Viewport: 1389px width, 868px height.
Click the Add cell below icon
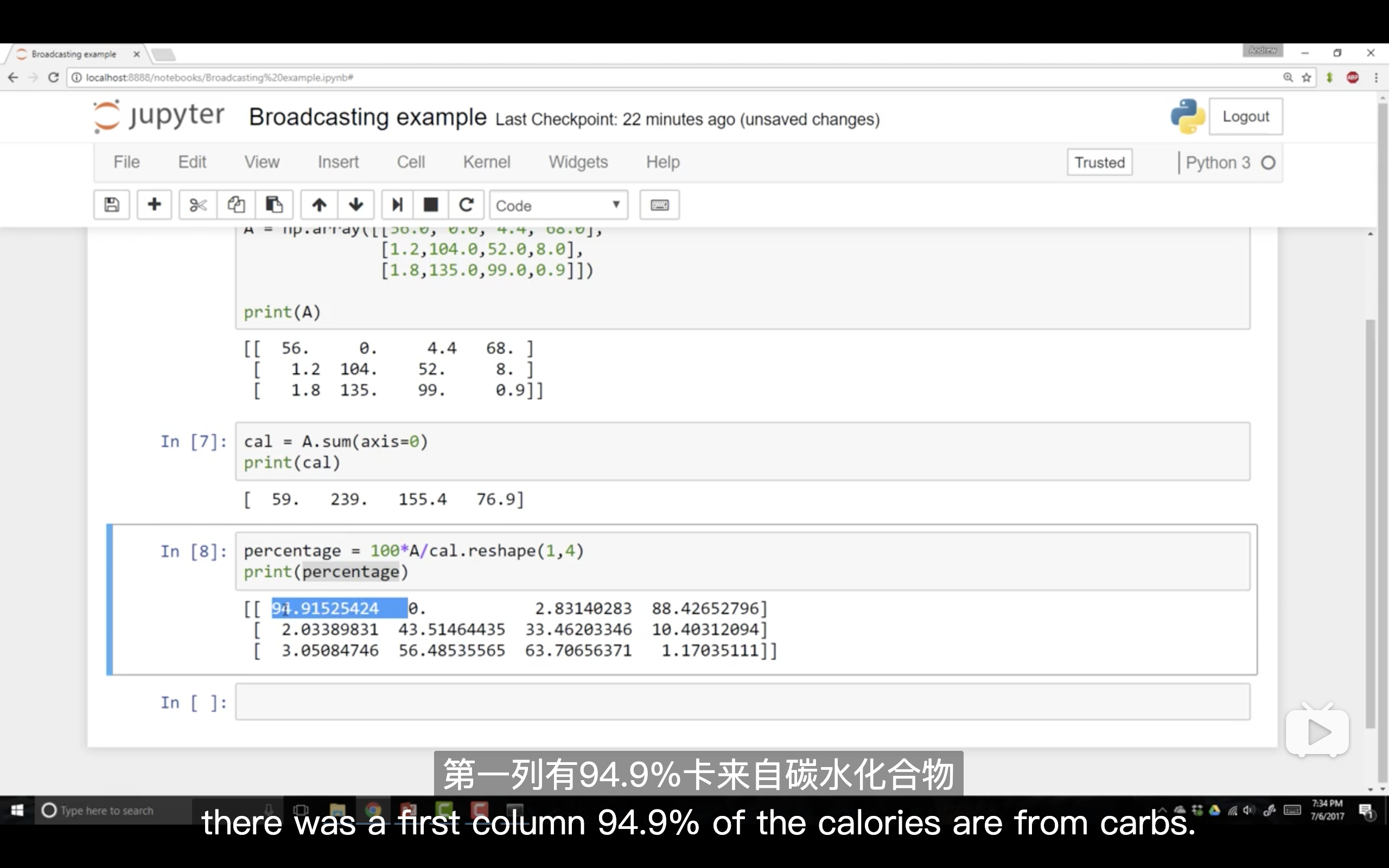[153, 205]
